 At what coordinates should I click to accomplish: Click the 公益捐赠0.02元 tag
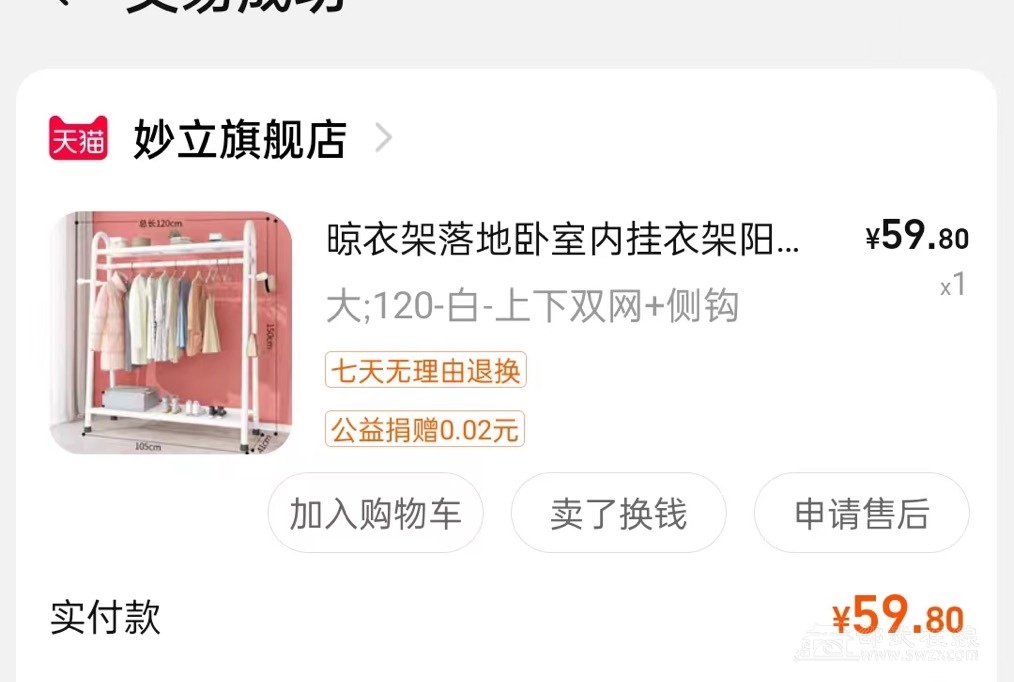click(x=425, y=429)
